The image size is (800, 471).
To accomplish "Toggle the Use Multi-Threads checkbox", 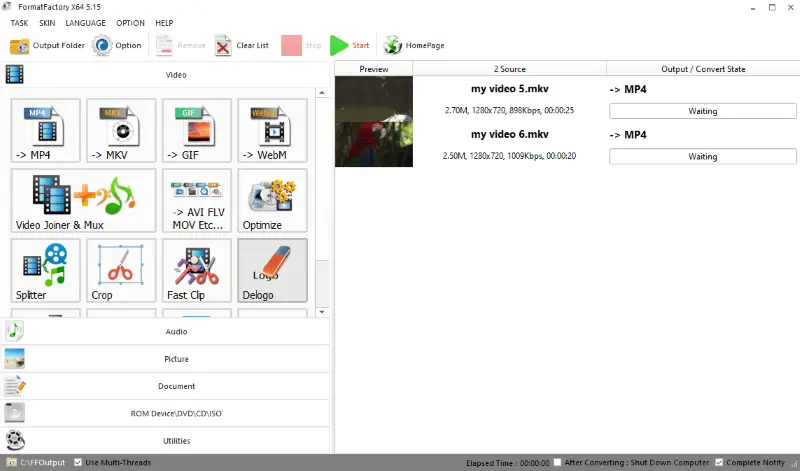I will point(78,462).
